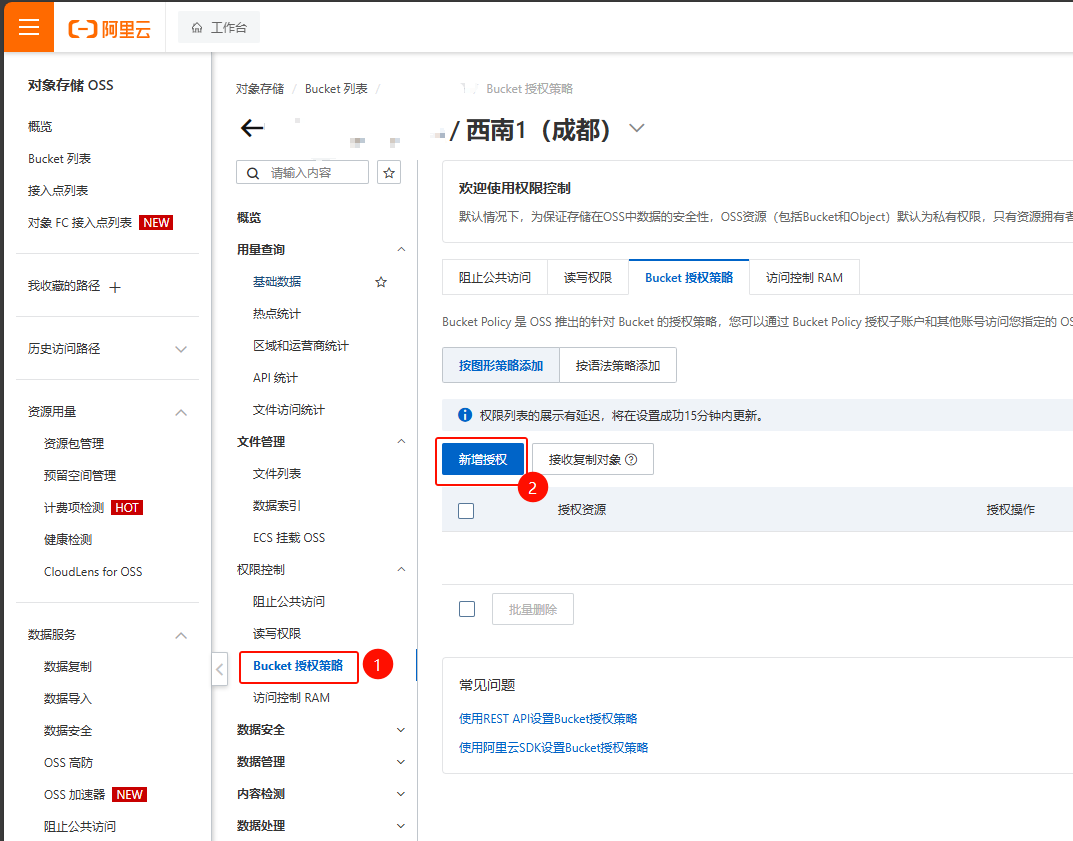
Task: Star the 基础数据 menu item
Action: point(381,282)
